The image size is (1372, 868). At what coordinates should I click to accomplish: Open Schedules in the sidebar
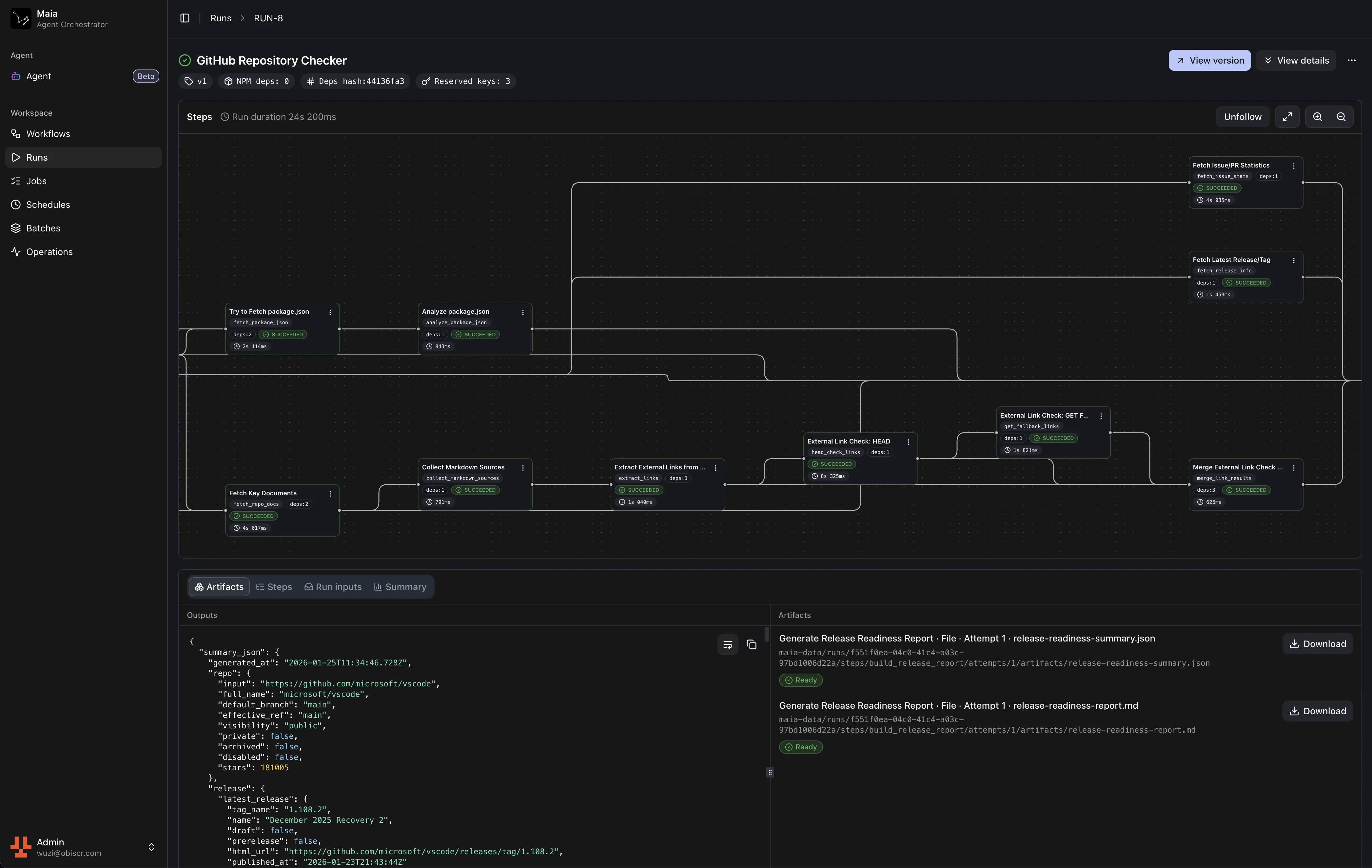coord(48,205)
